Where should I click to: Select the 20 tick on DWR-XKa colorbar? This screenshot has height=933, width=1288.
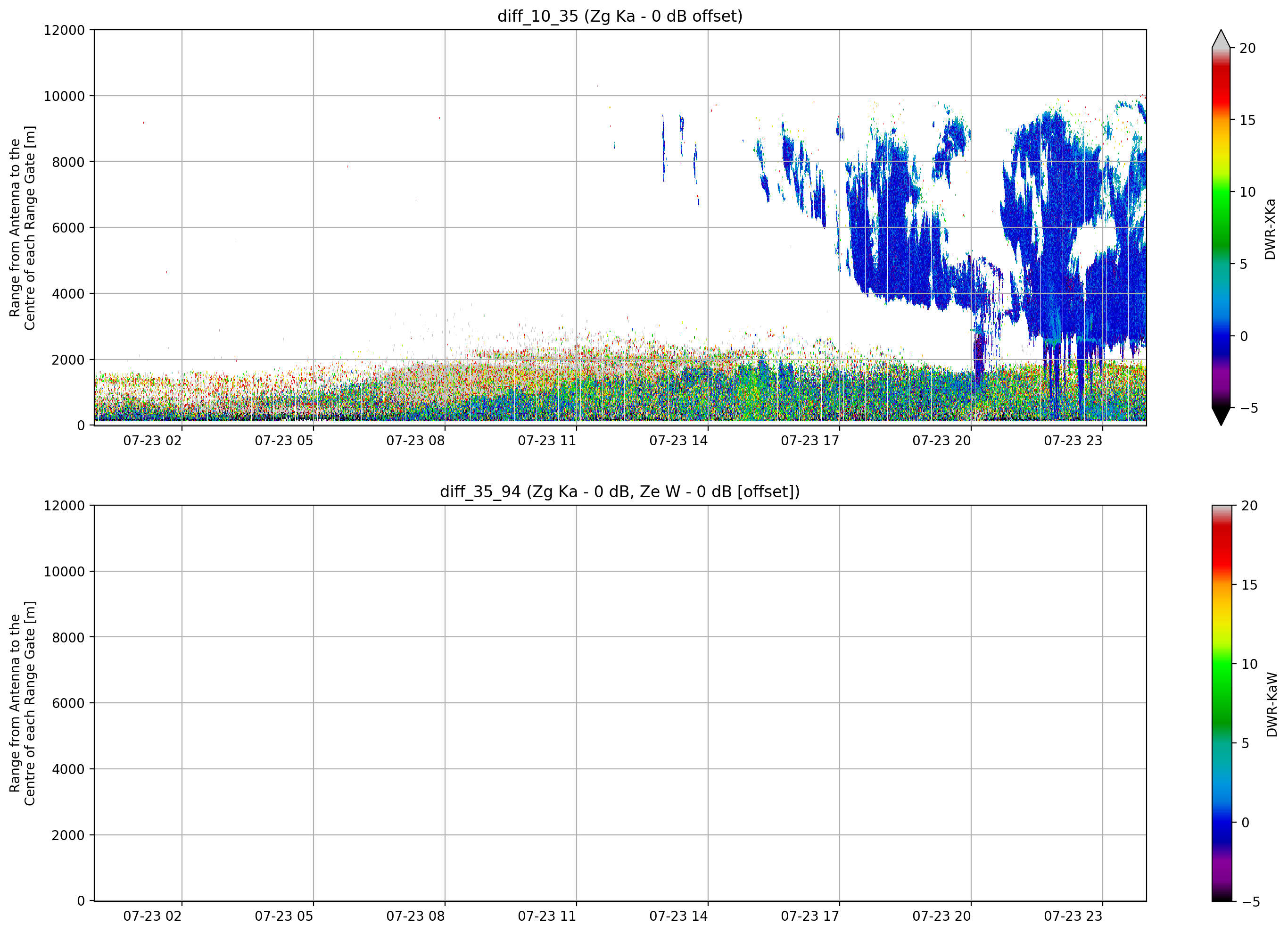[x=1247, y=48]
